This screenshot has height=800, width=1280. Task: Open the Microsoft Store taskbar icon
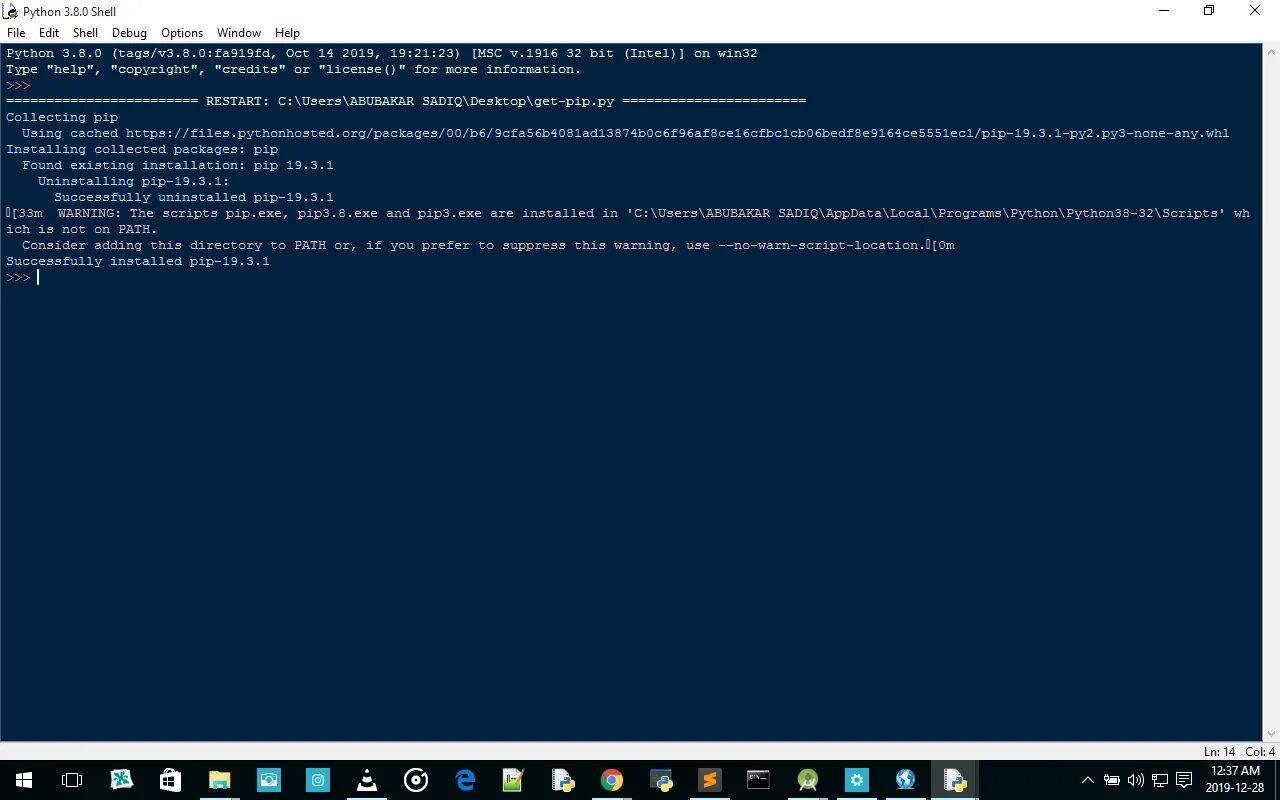(x=170, y=780)
